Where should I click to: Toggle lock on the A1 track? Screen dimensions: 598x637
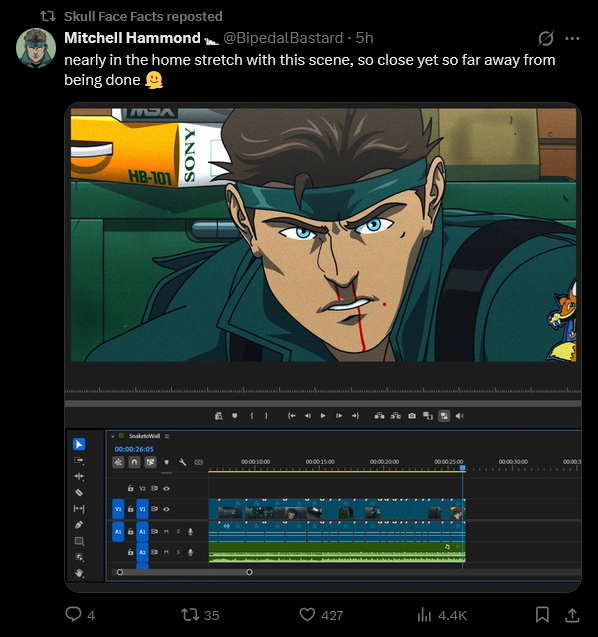tap(130, 531)
